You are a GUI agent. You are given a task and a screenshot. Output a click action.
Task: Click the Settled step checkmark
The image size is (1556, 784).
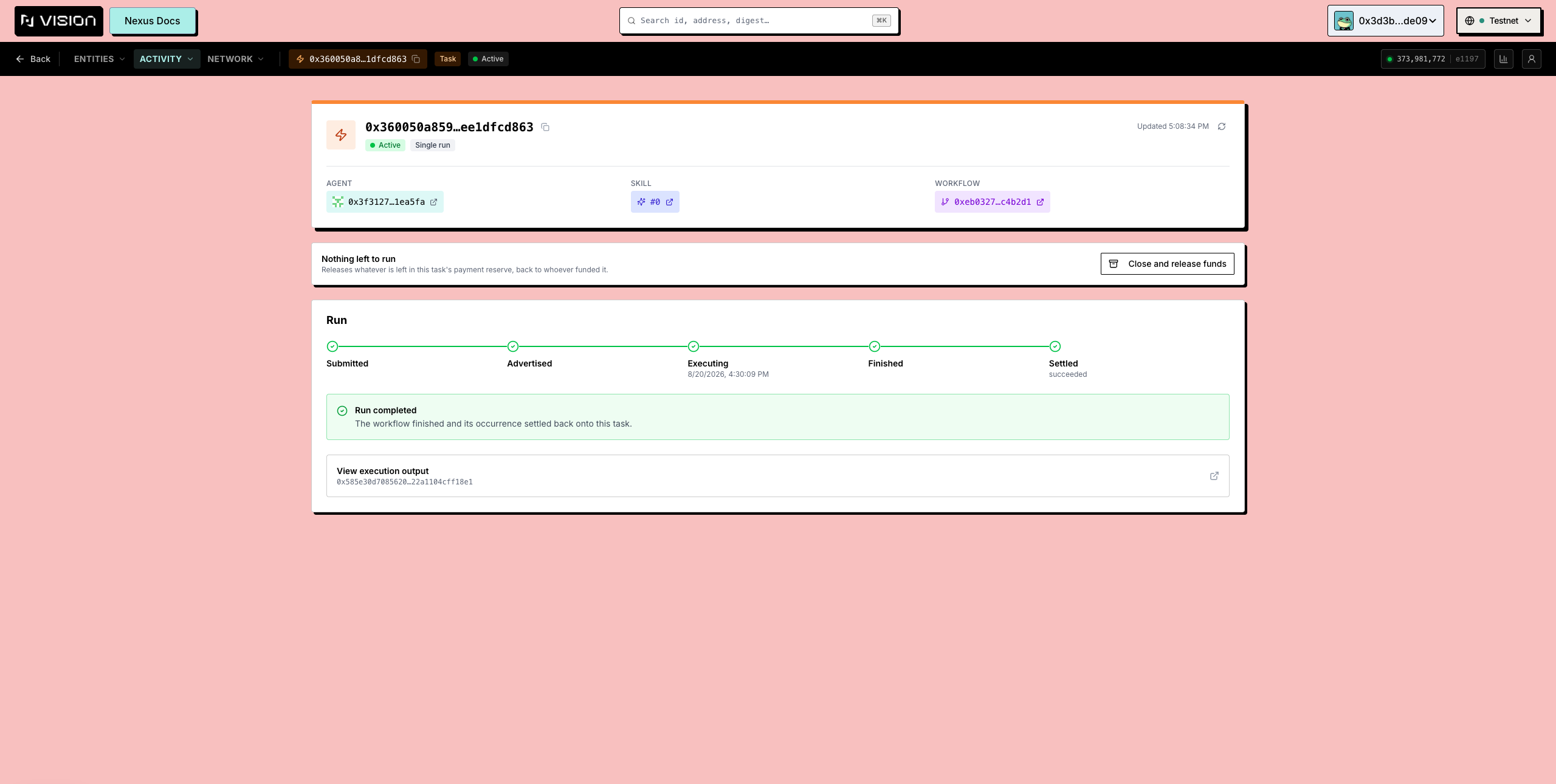tap(1055, 346)
